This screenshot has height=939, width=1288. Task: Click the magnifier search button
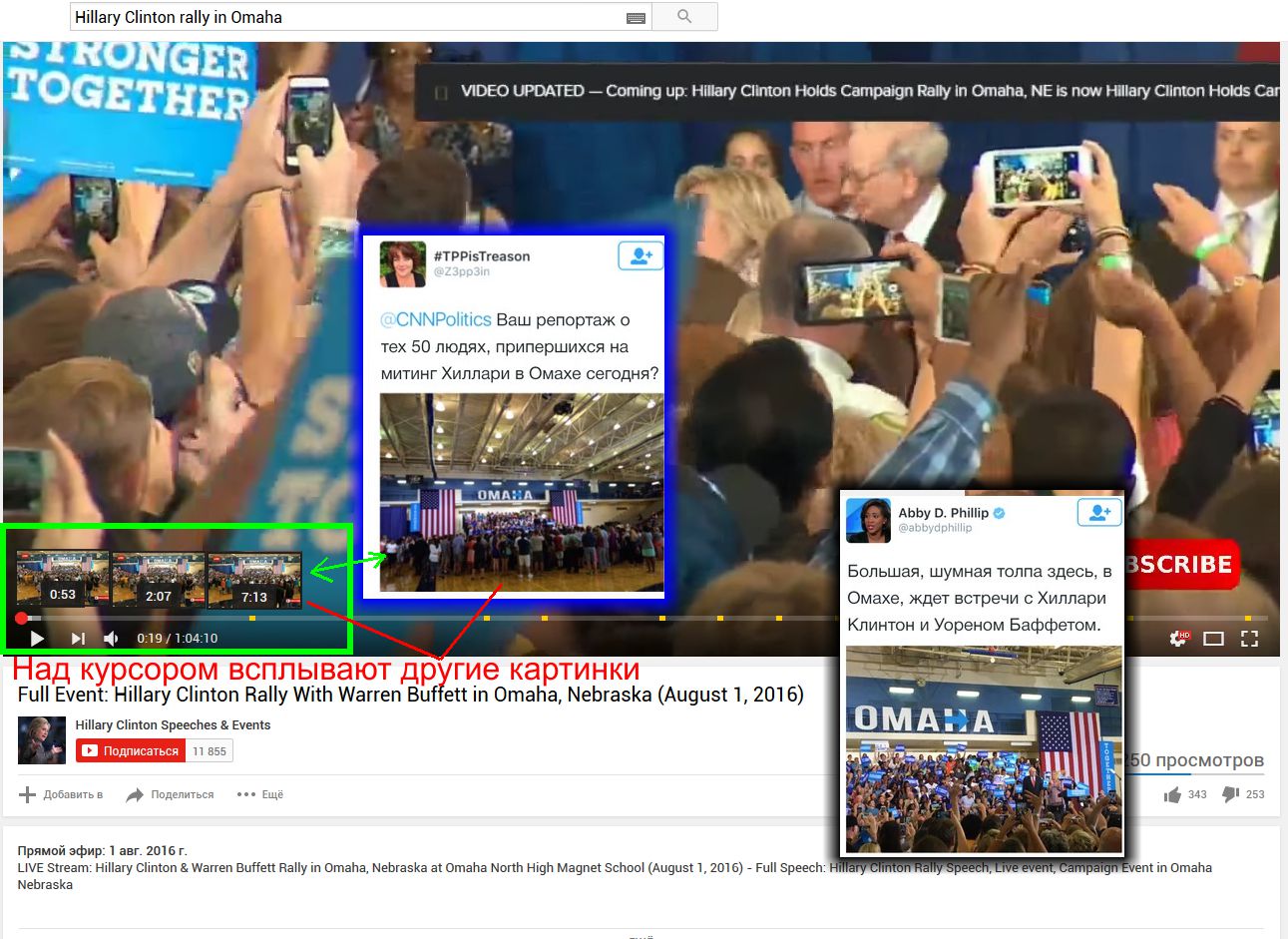click(x=684, y=17)
